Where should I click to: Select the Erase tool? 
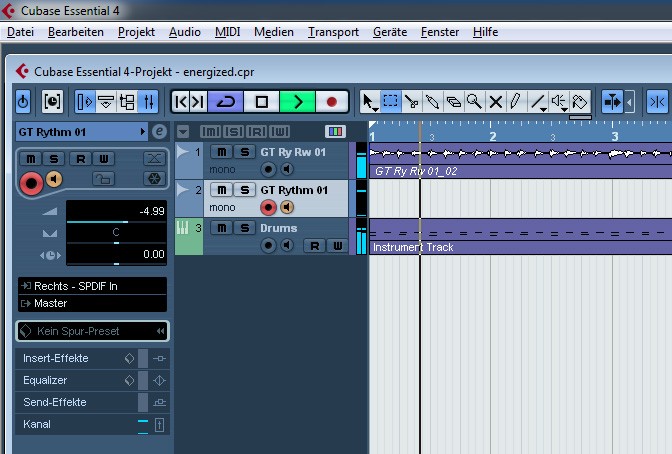click(453, 102)
